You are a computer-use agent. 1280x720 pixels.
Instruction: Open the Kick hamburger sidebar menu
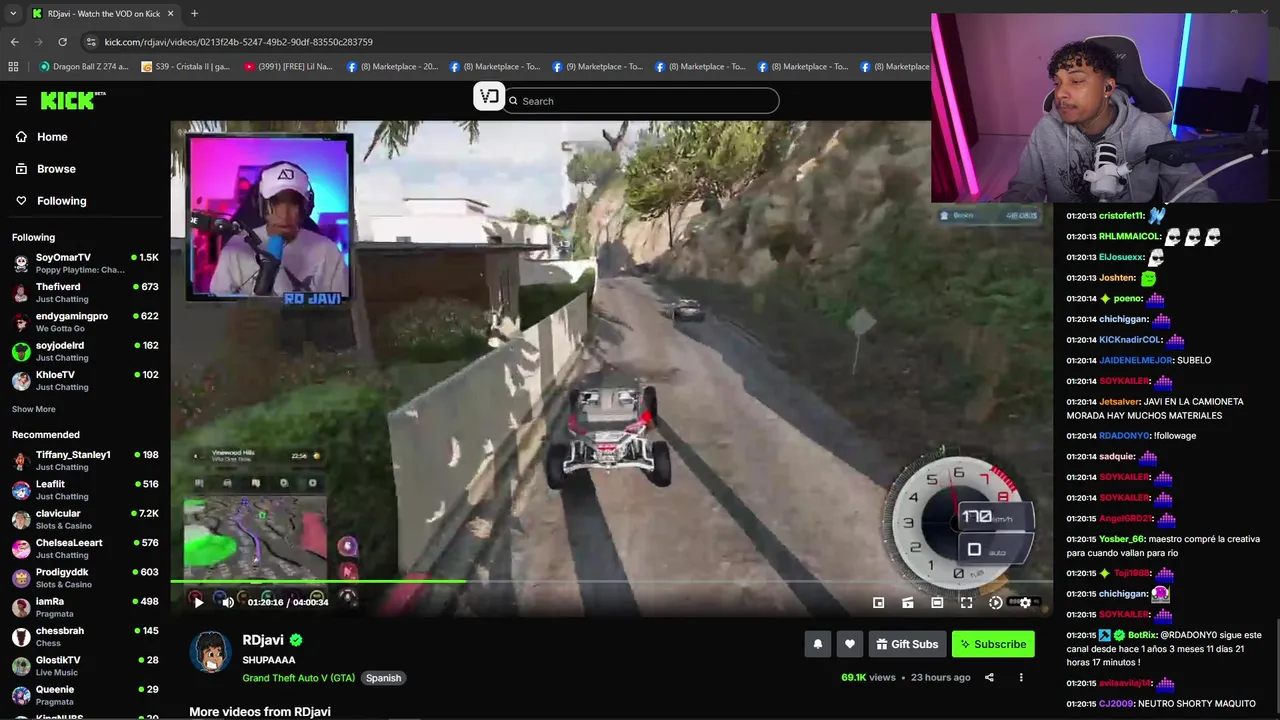(x=21, y=101)
